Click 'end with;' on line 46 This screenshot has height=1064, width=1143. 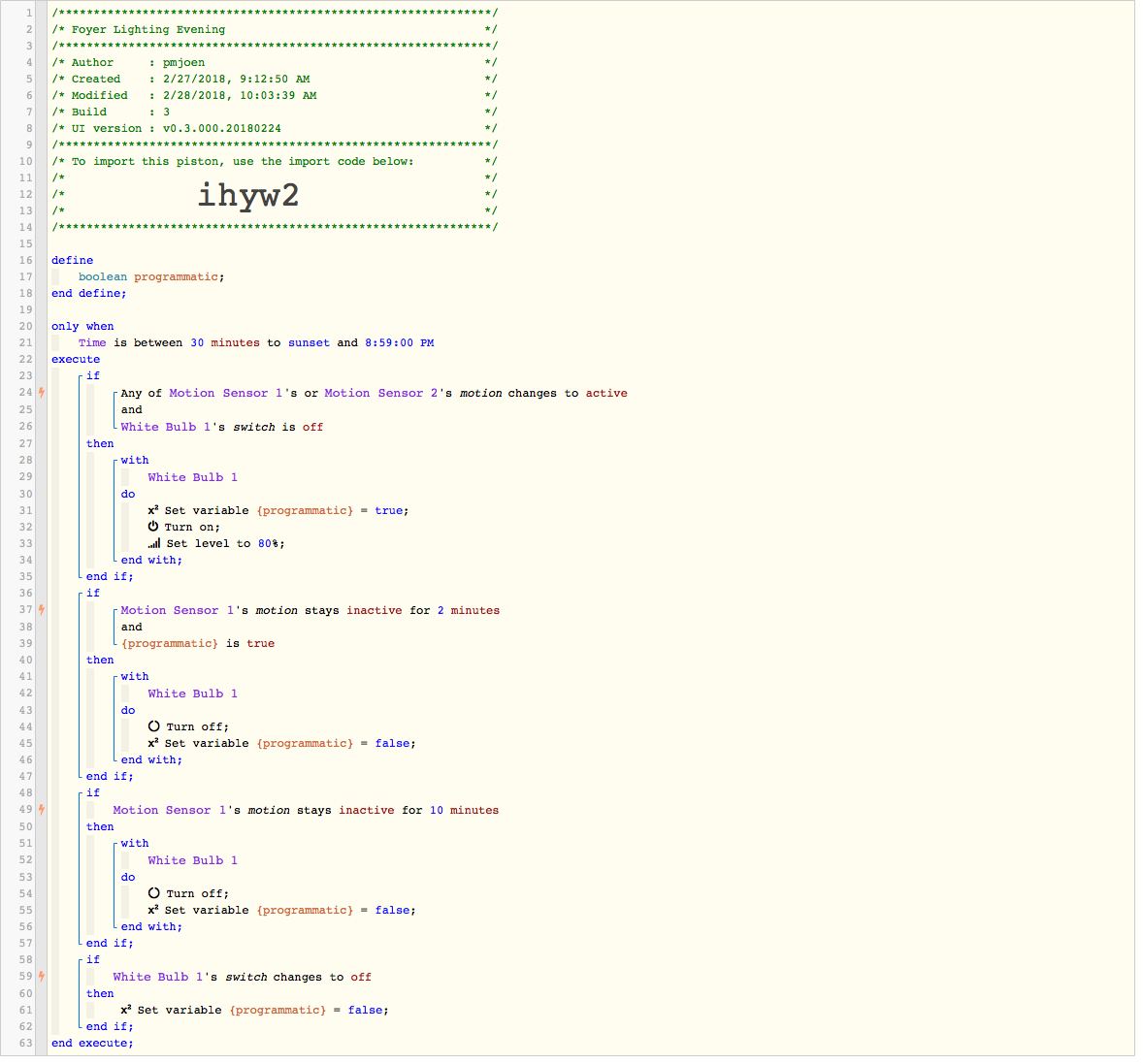click(151, 759)
